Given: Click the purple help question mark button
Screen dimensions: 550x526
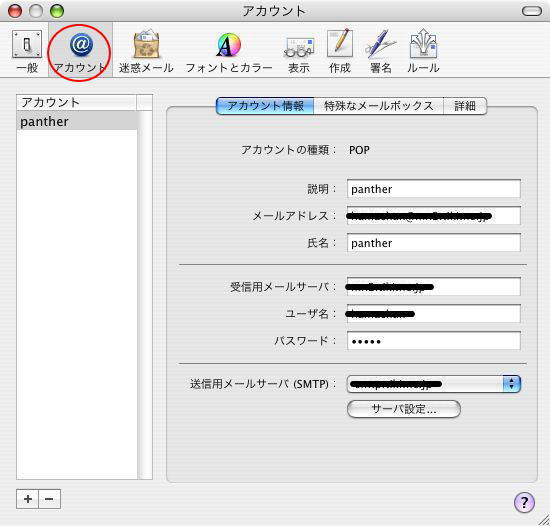Looking at the screenshot, I should coord(524,502).
